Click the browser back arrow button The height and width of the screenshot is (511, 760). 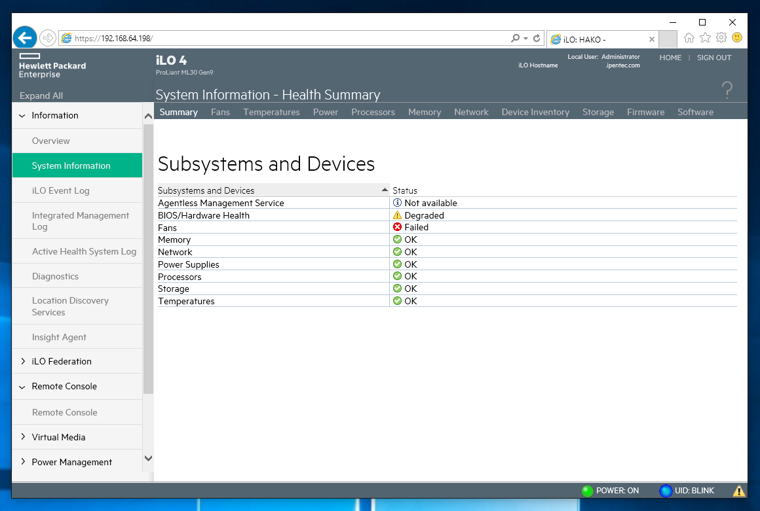(25, 38)
